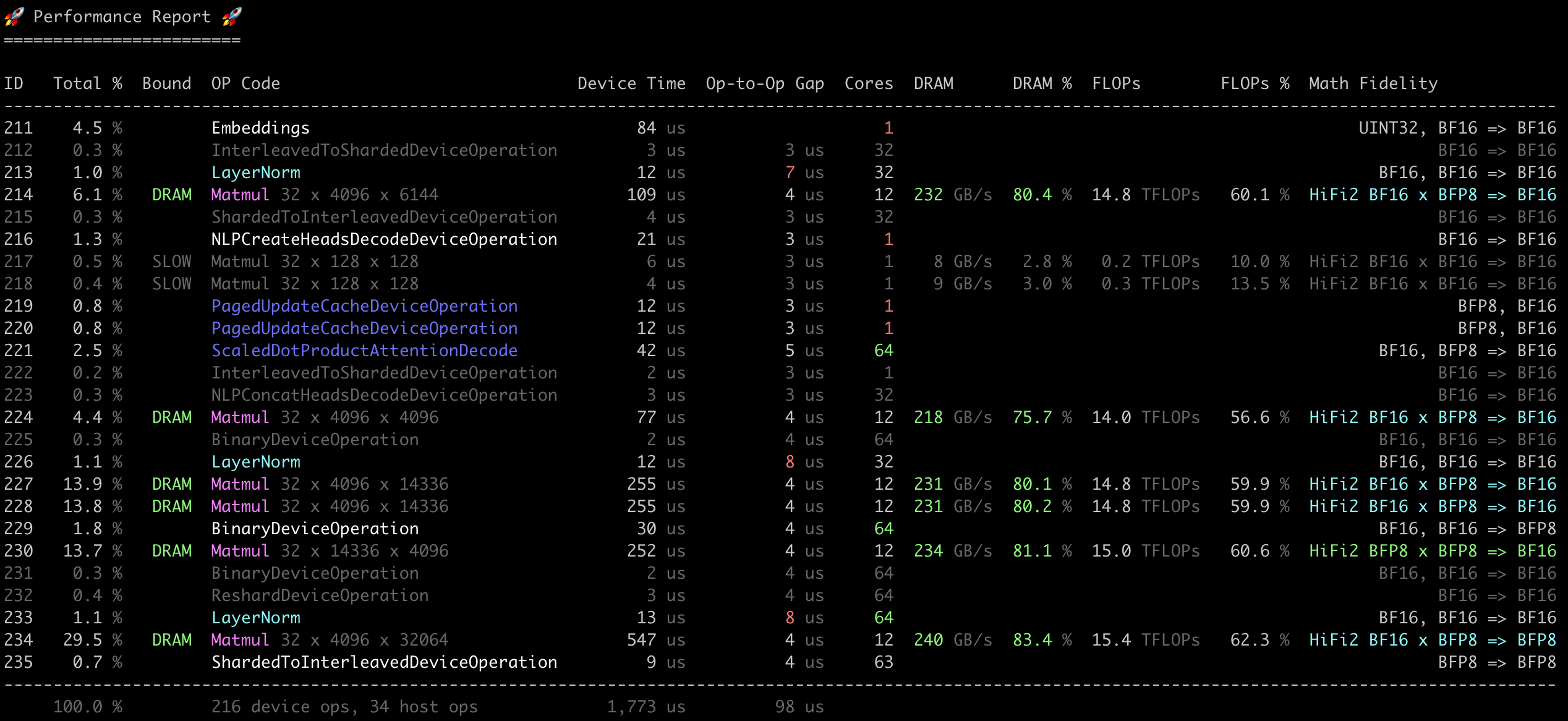Click the red '8 us' gap in row 226

click(804, 462)
